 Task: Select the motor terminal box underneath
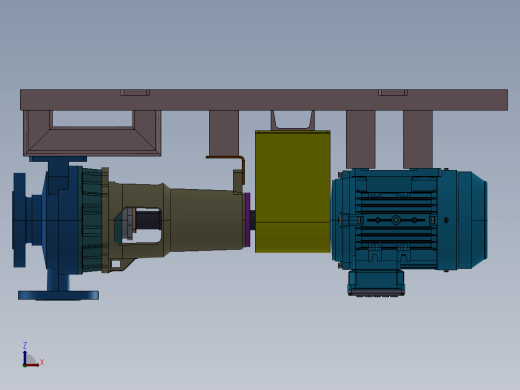pyautogui.click(x=376, y=283)
